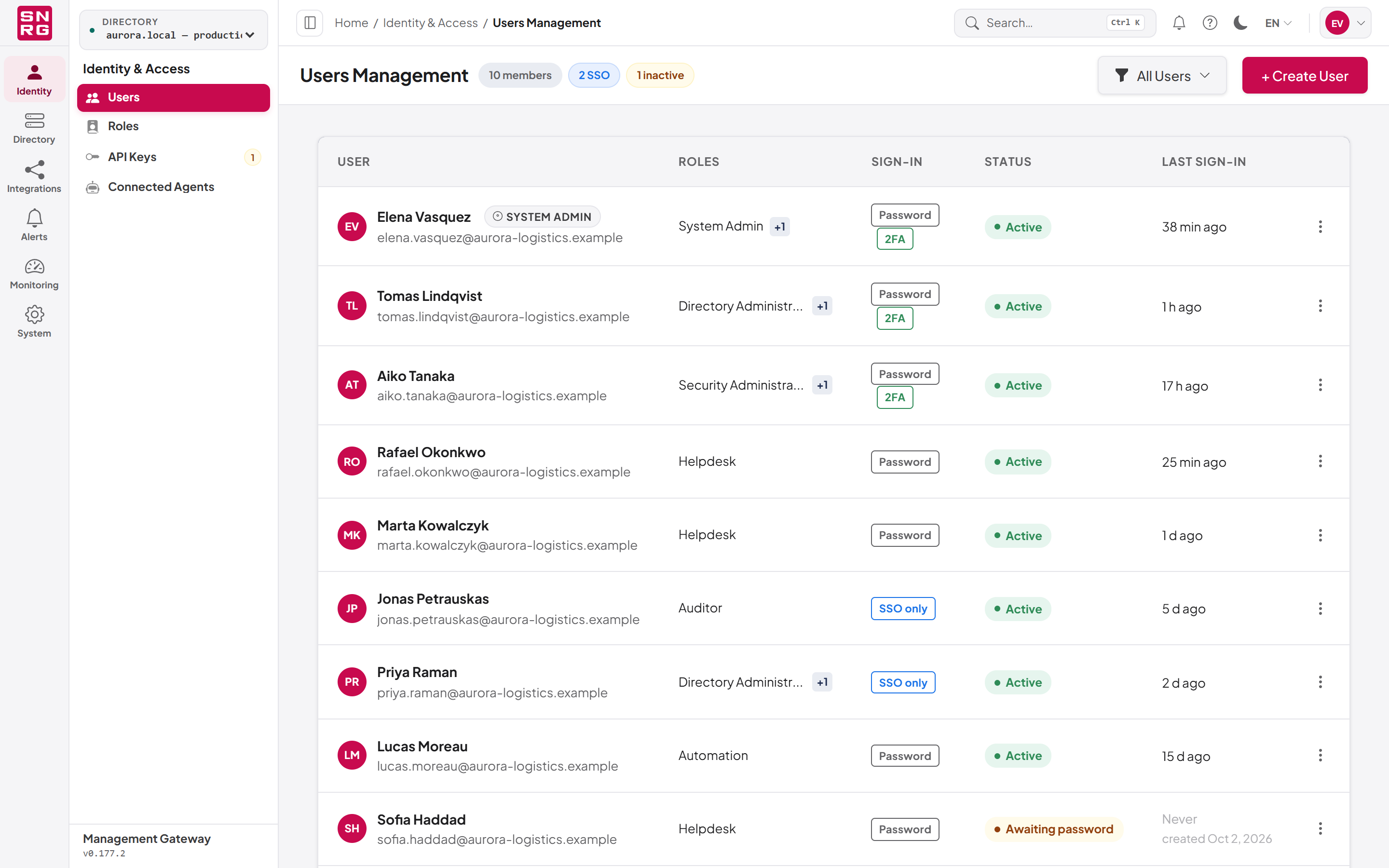Screen dimensions: 1389x868
Task: Open Monitoring from the rail
Action: click(34, 273)
